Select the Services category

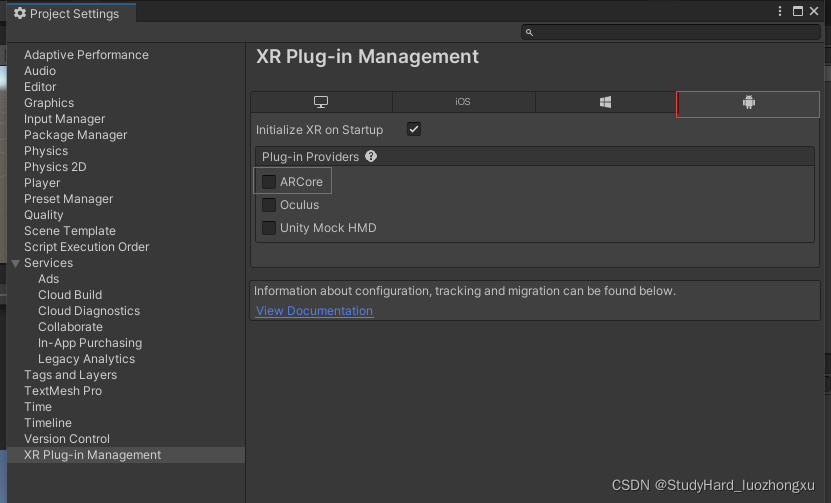click(48, 263)
